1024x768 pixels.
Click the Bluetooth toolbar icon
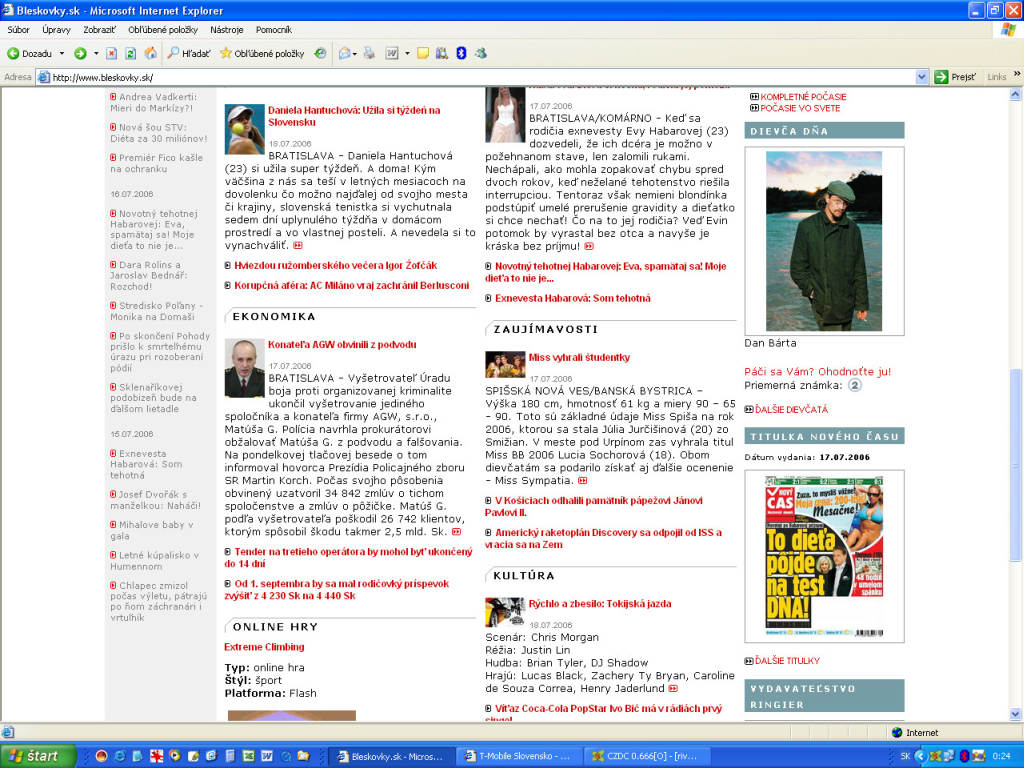(461, 54)
